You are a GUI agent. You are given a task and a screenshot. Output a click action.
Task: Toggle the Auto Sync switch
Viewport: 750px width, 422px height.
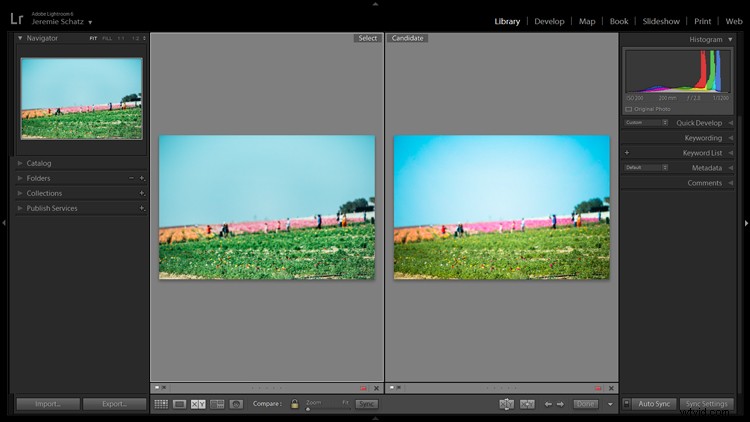[x=626, y=404]
